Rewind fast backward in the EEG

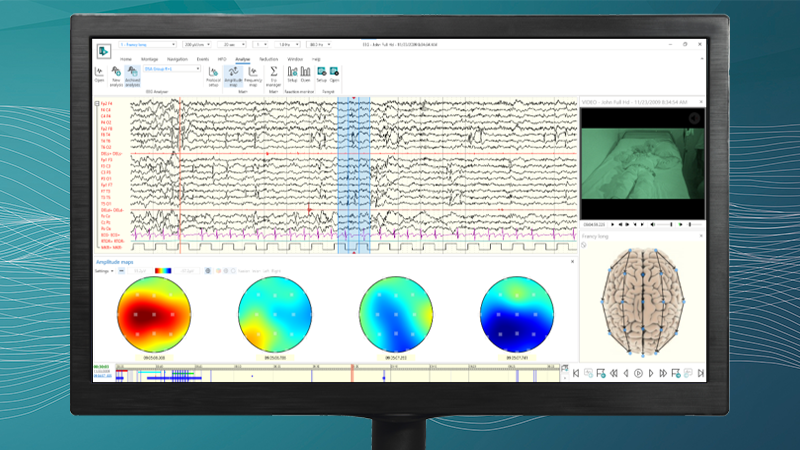[x=613, y=373]
